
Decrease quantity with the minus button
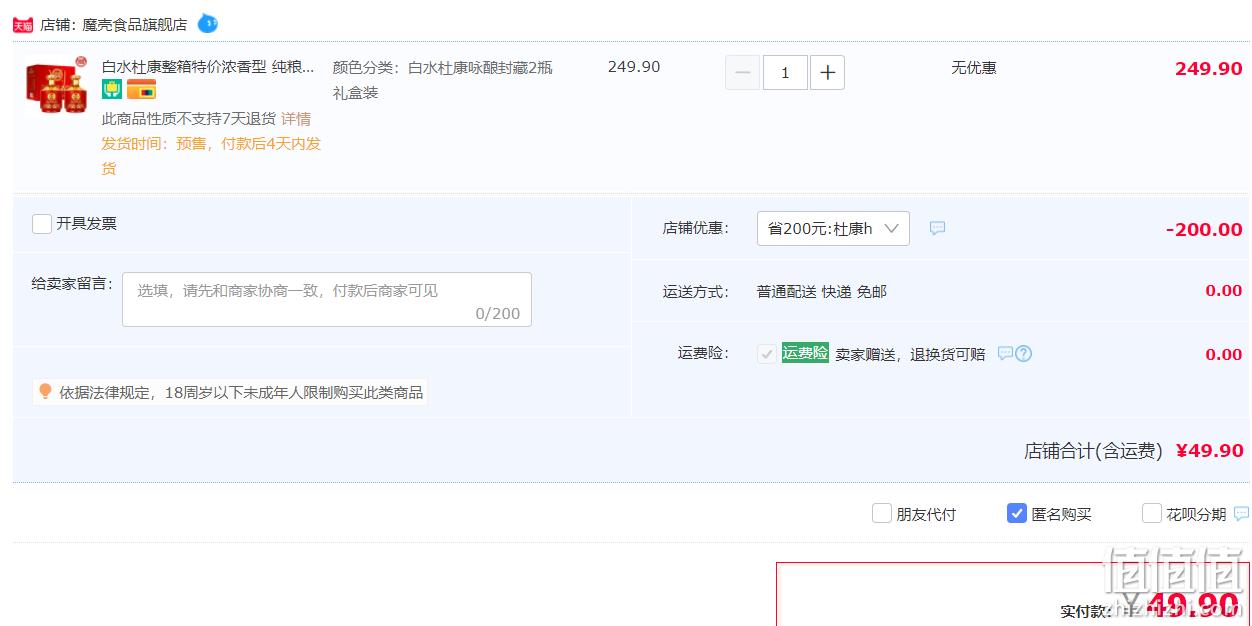[742, 72]
